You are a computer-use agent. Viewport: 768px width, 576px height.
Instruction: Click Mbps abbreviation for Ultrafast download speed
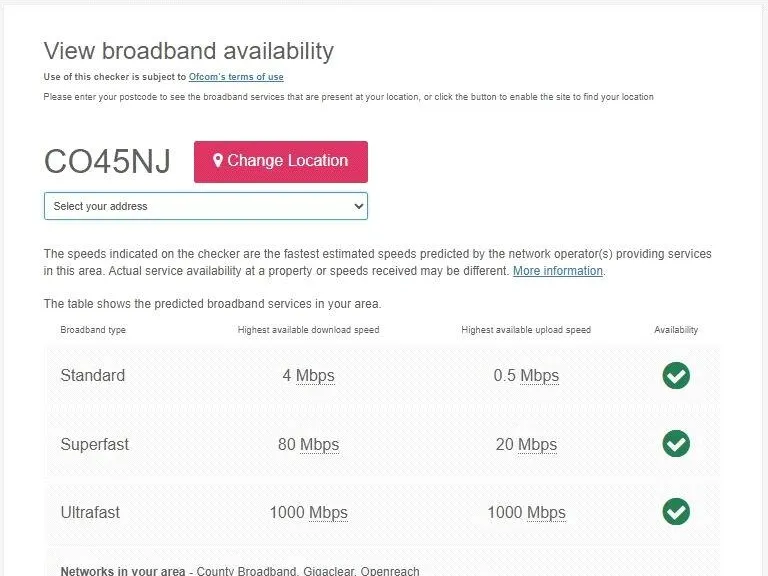pyautogui.click(x=328, y=512)
